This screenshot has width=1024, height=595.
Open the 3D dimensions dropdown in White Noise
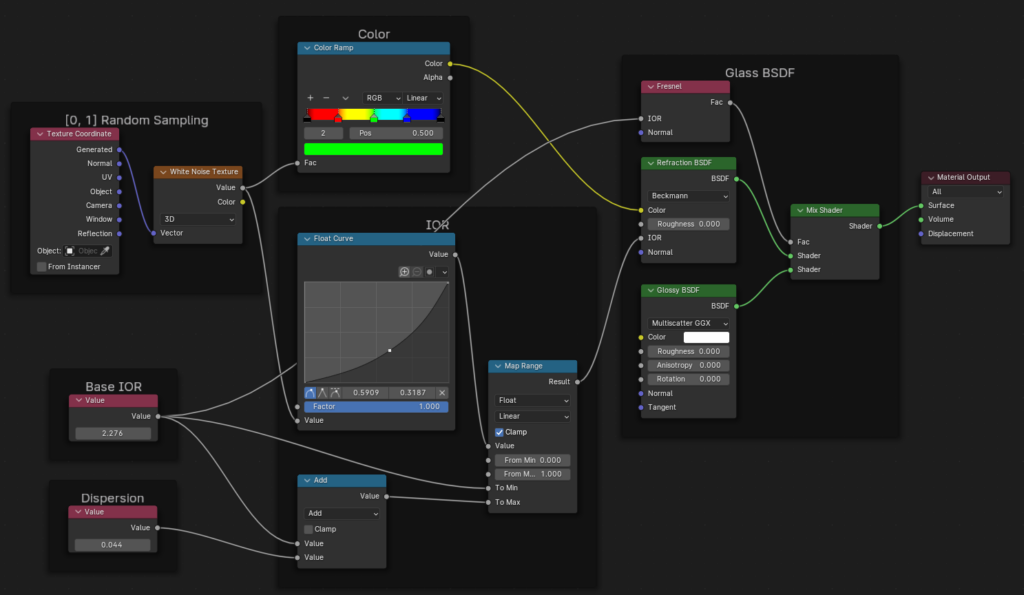[x=197, y=219]
